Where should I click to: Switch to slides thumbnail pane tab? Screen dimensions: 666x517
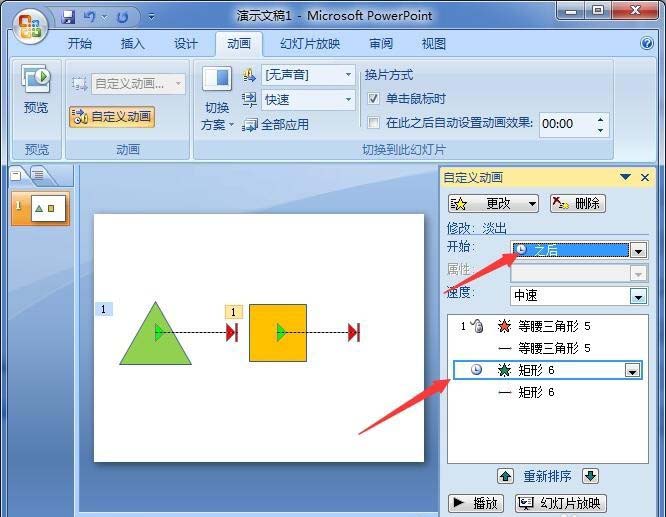click(x=16, y=175)
